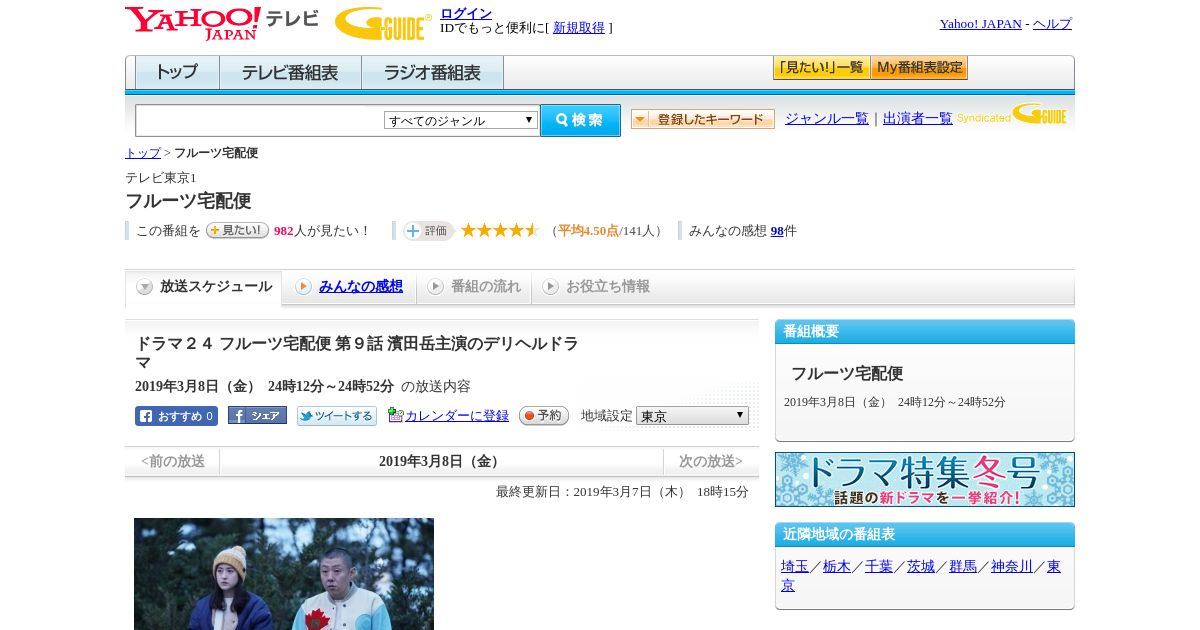Click the ドラマ特集冬号 banner
Screen dimensions: 1200x630
pos(925,479)
